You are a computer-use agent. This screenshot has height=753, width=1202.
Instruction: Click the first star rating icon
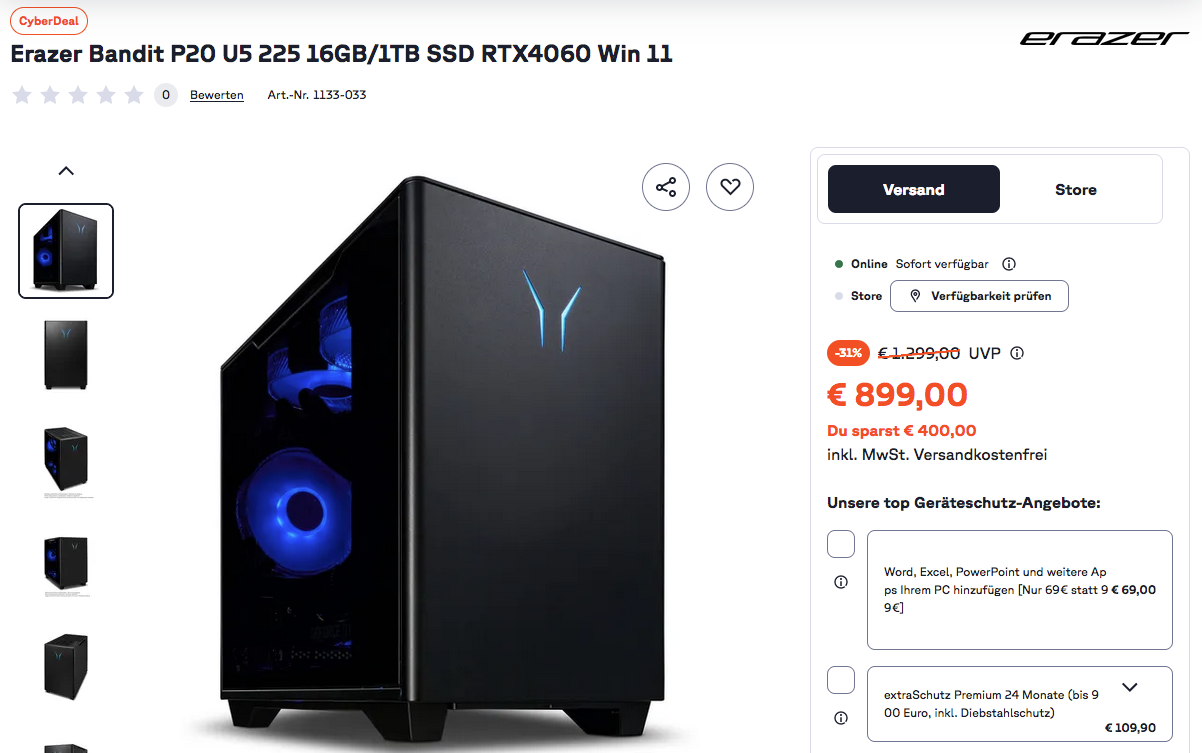point(22,95)
